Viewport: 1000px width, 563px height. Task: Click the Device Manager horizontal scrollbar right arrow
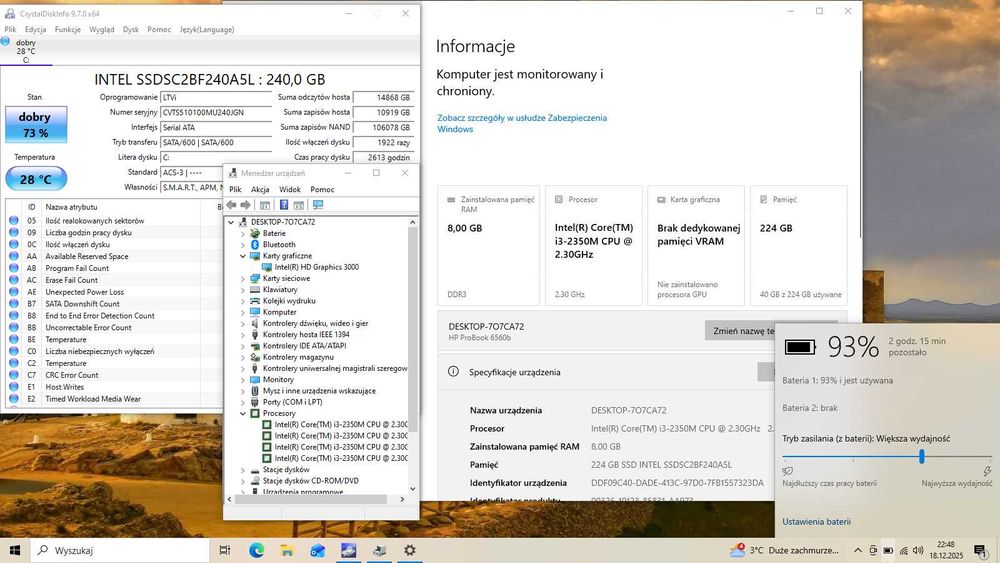[402, 499]
